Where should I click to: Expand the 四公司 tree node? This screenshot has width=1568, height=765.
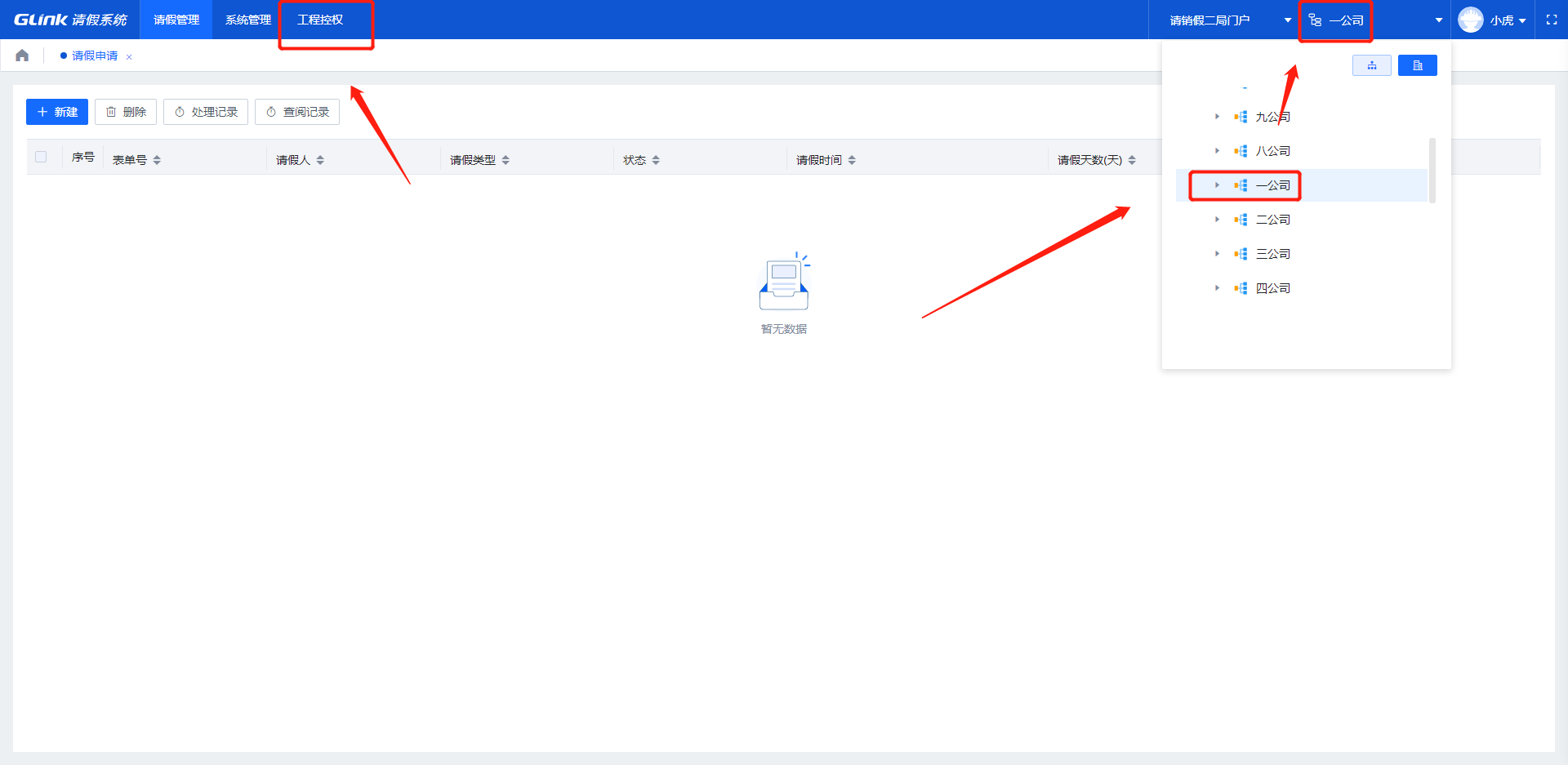click(1217, 288)
